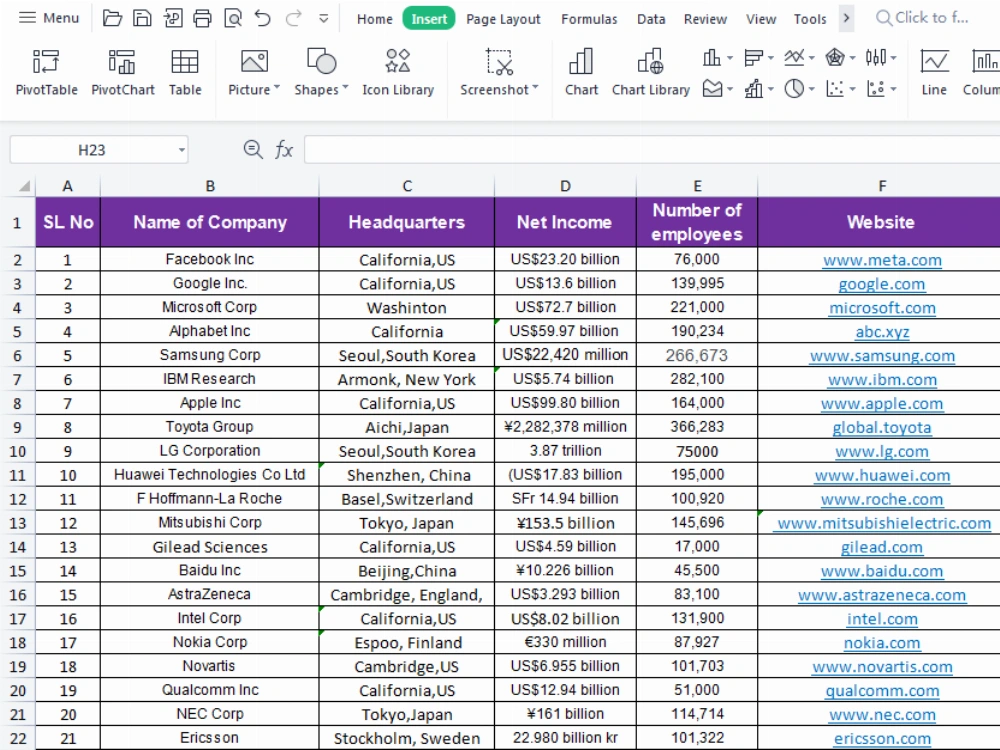Image resolution: width=1000 pixels, height=750 pixels.
Task: Insert a scatter chart icon
Action: click(835, 89)
